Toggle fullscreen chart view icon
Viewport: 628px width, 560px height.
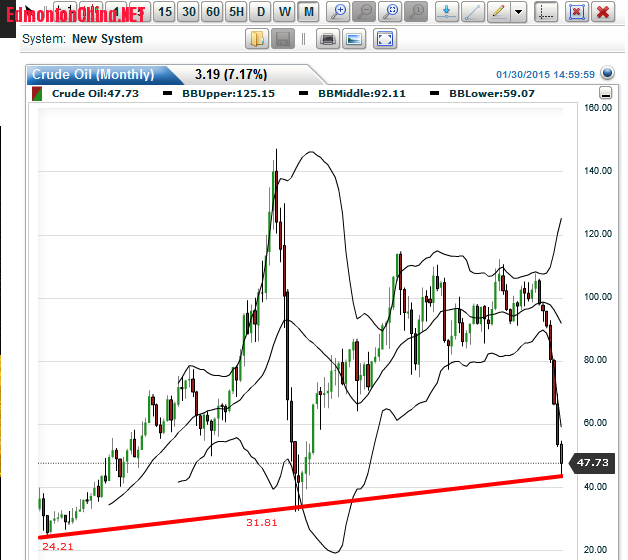[386, 39]
